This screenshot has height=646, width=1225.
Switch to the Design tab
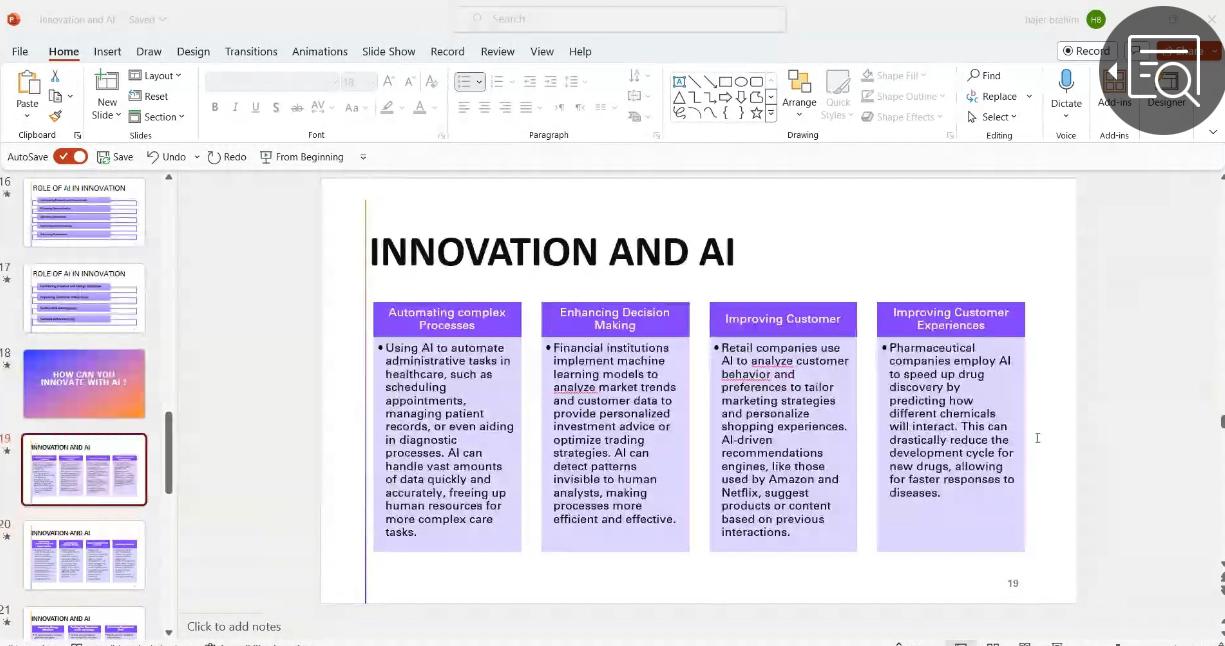193,51
